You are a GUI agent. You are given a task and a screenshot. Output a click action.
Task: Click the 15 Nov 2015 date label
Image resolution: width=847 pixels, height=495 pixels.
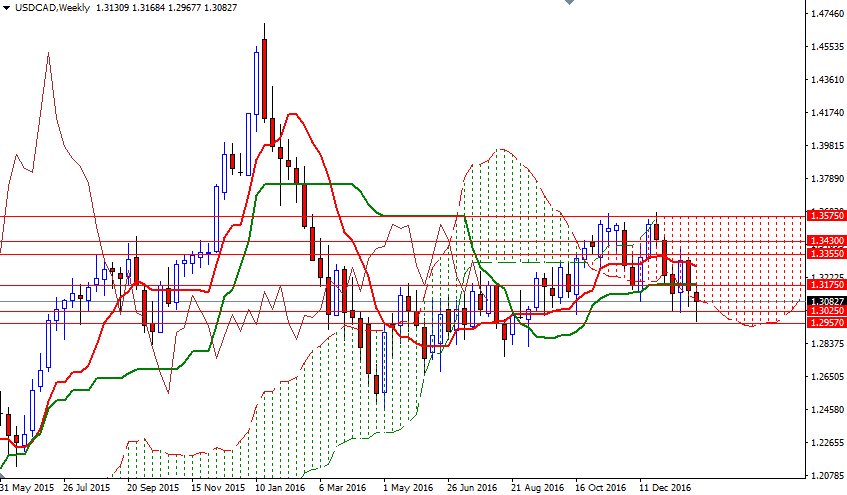[218, 487]
